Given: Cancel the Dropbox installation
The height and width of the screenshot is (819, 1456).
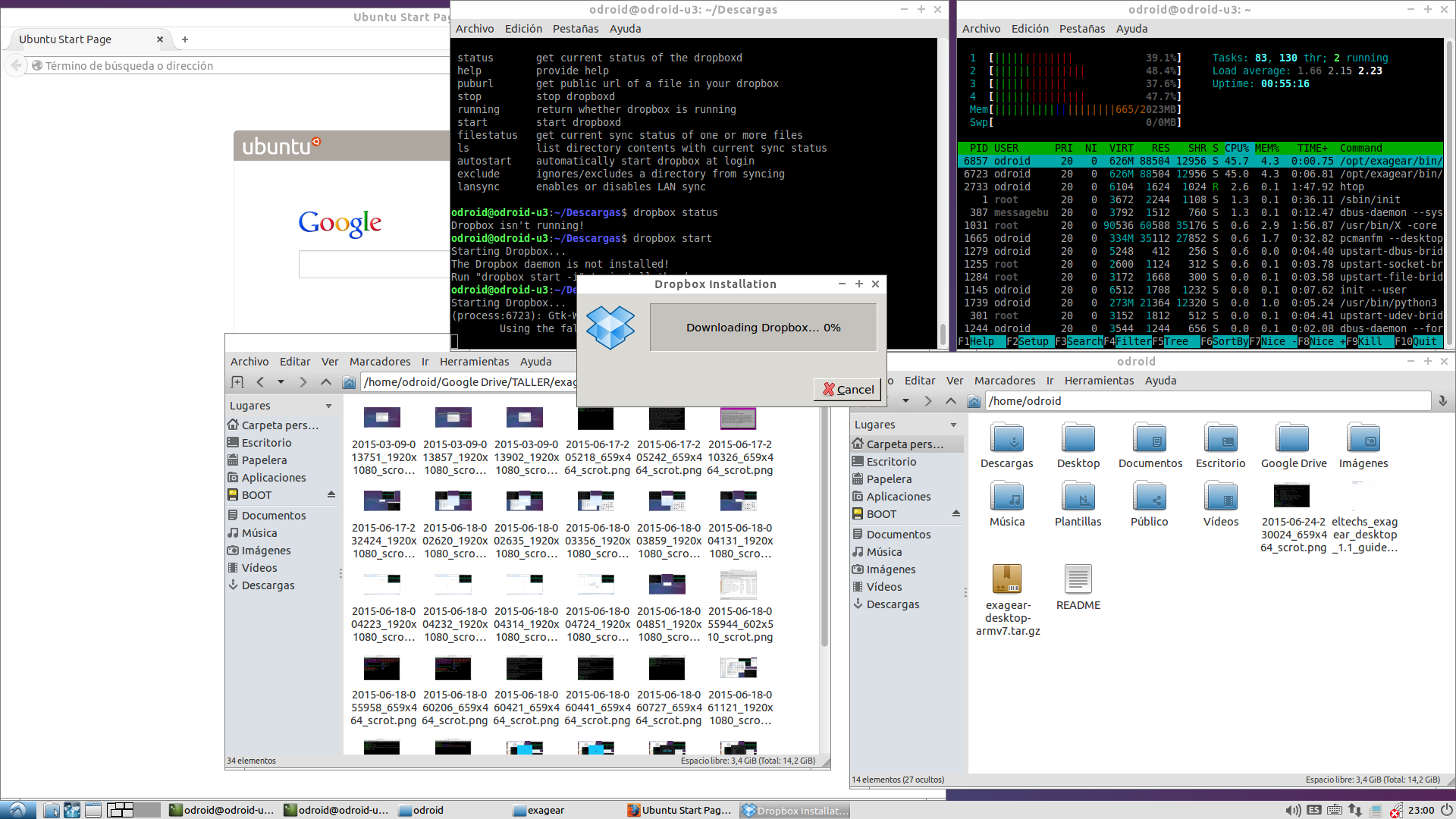Looking at the screenshot, I should tap(847, 389).
